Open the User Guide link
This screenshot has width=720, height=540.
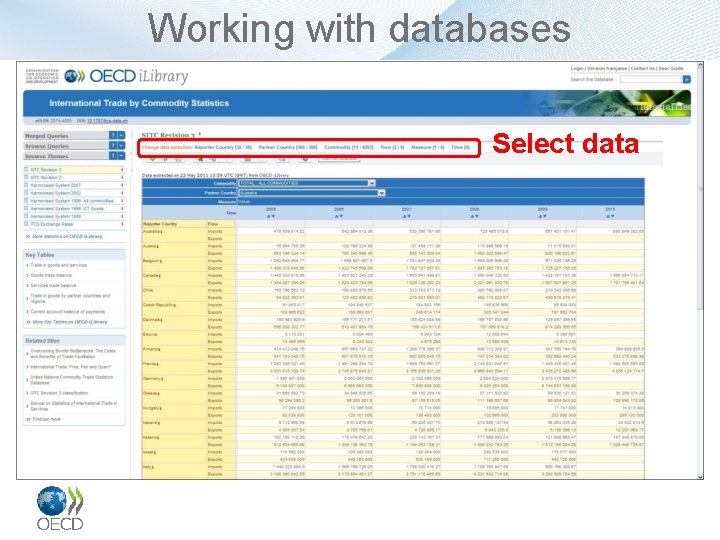tap(671, 68)
